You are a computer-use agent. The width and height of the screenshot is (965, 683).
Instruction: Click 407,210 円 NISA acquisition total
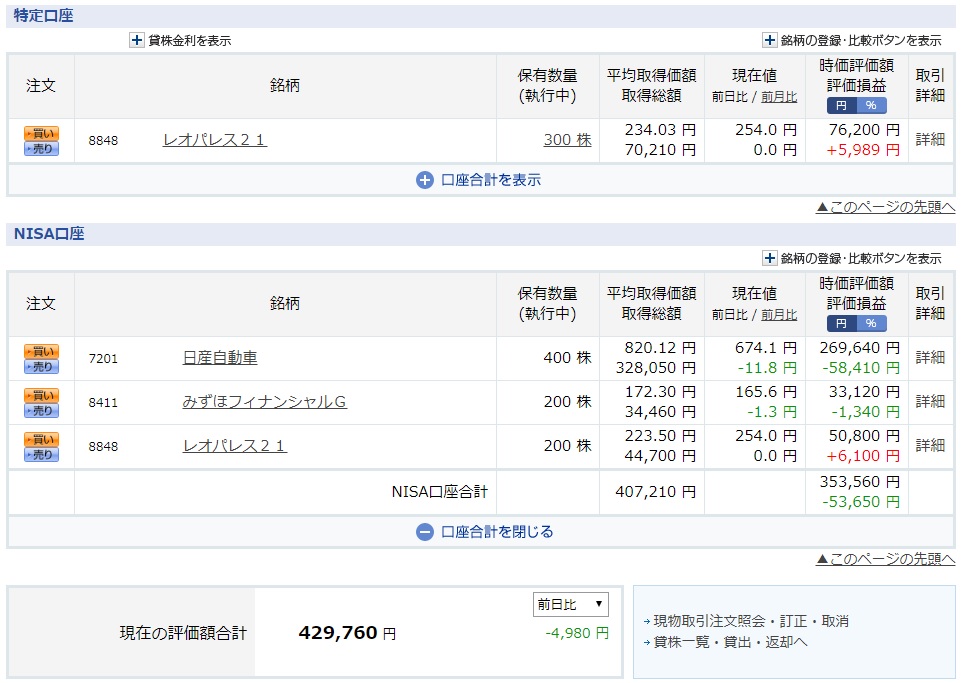pyautogui.click(x=655, y=492)
